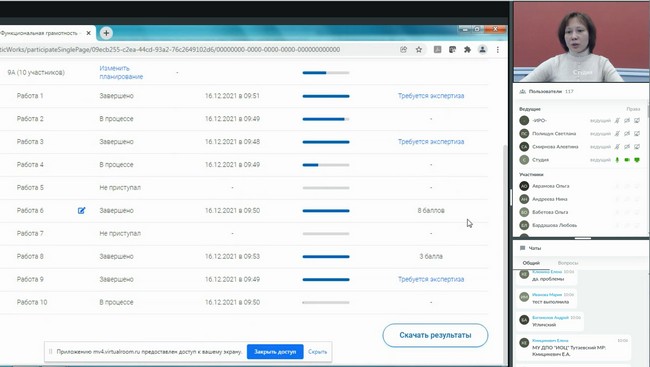Click the share page icon in address bar
This screenshot has width=650, height=367.
point(403,49)
